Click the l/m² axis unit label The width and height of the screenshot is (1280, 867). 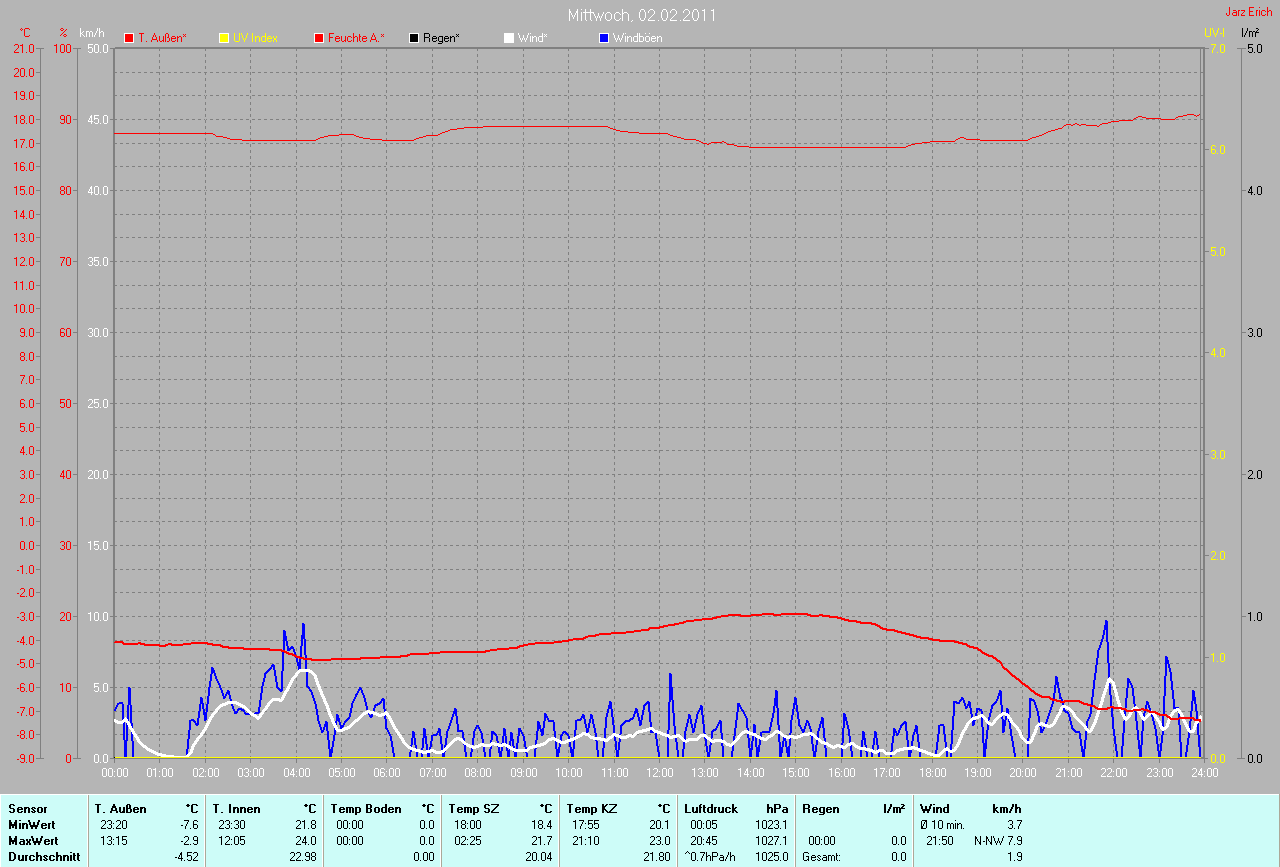pyautogui.click(x=1249, y=33)
